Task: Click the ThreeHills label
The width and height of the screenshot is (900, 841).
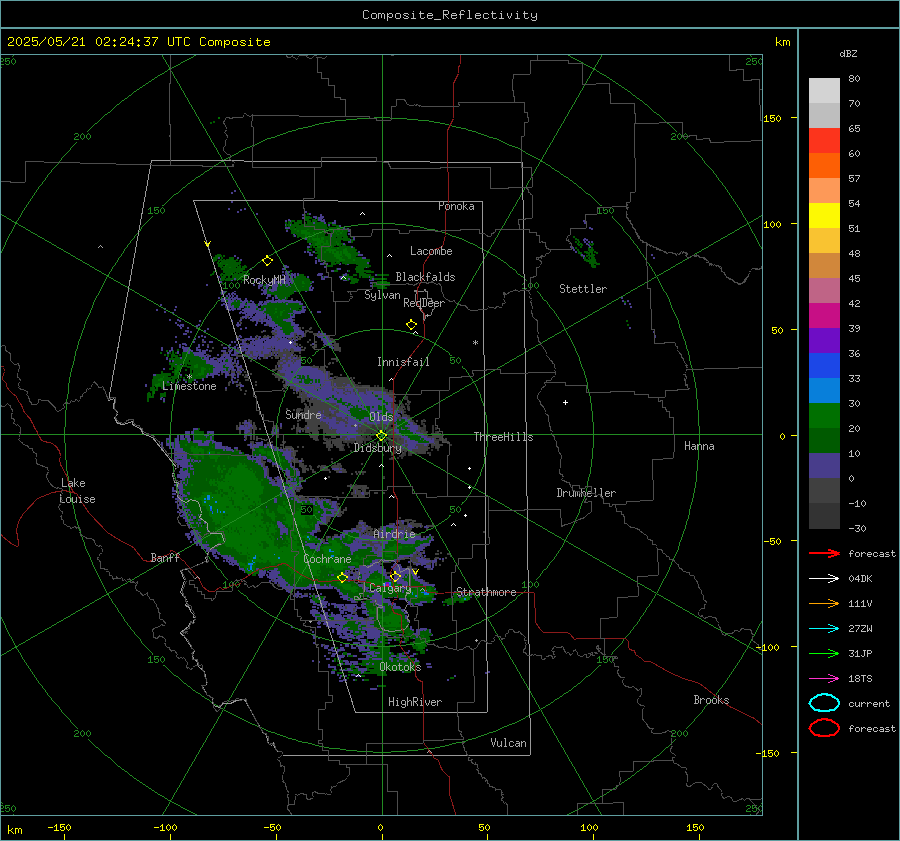Action: pyautogui.click(x=503, y=437)
